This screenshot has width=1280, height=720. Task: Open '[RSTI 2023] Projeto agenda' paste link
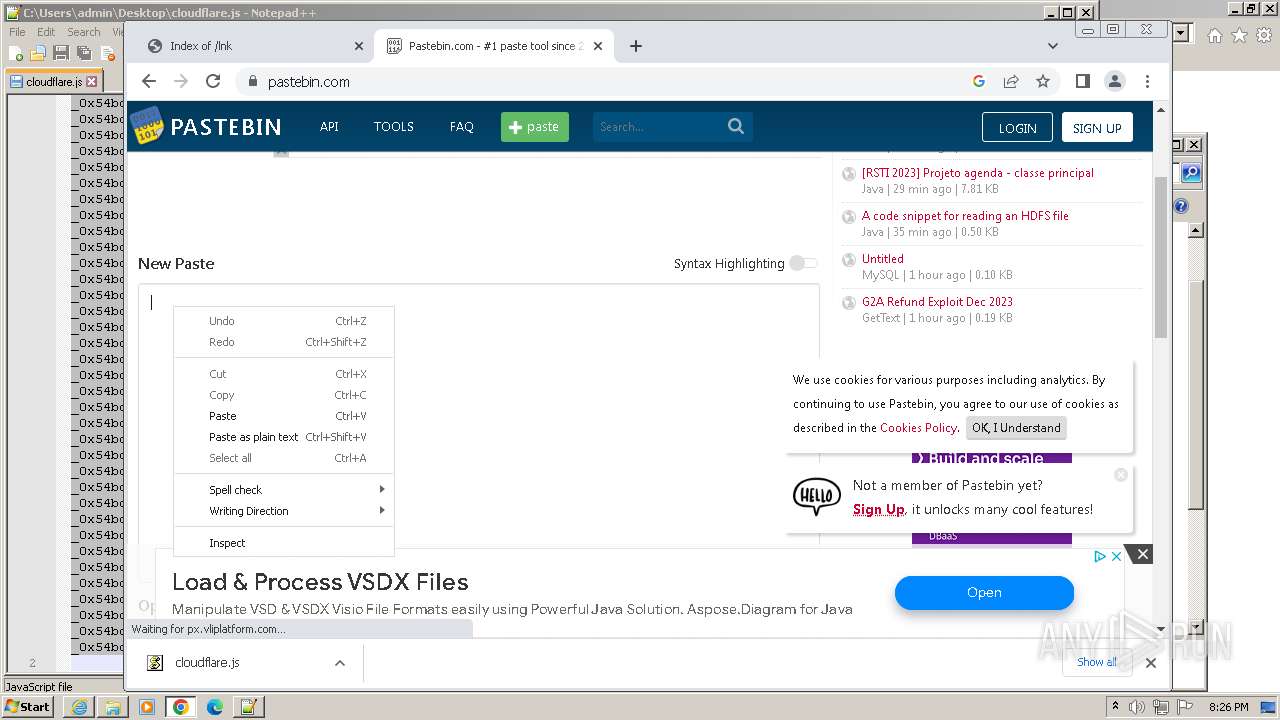977,173
